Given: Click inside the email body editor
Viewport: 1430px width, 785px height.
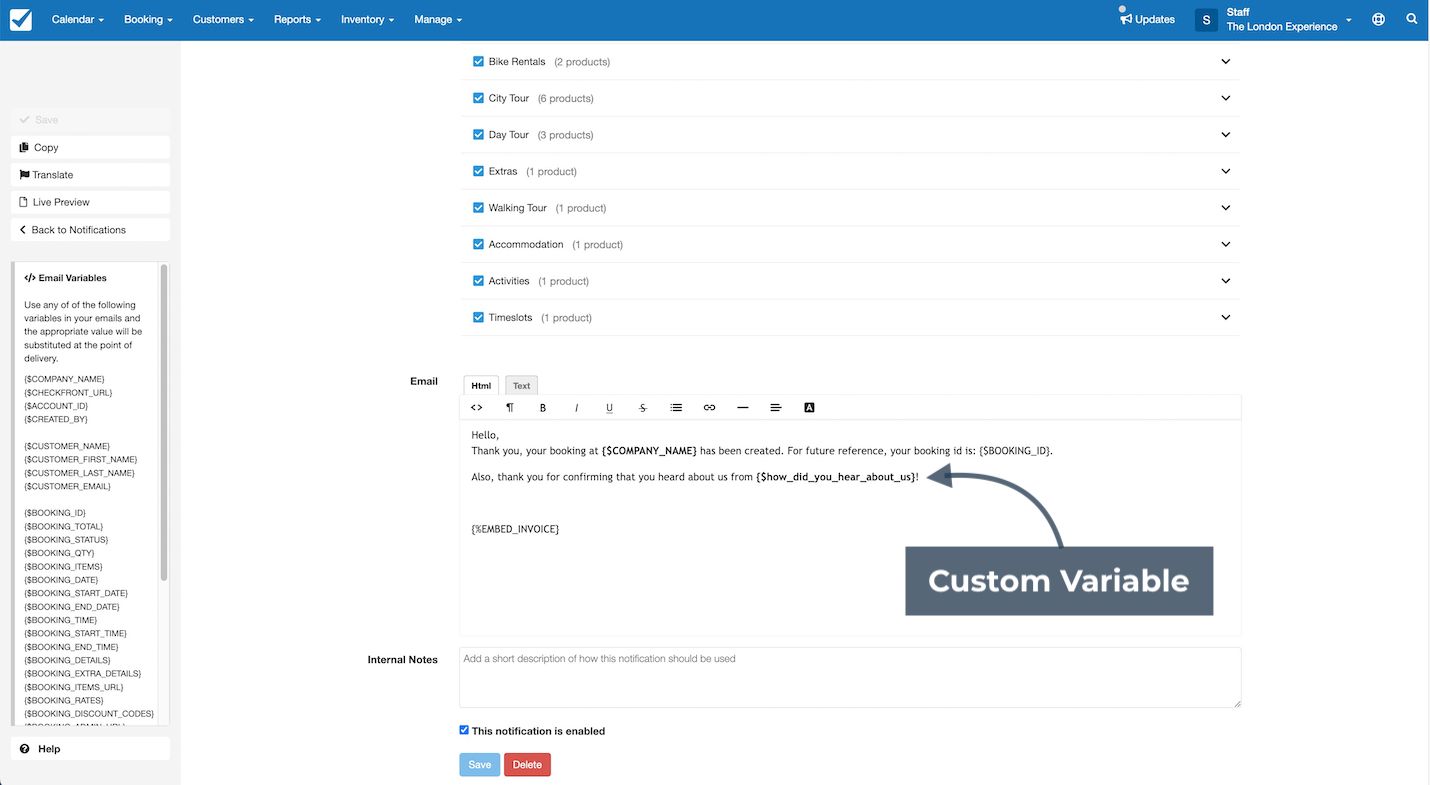Looking at the screenshot, I should 850,528.
